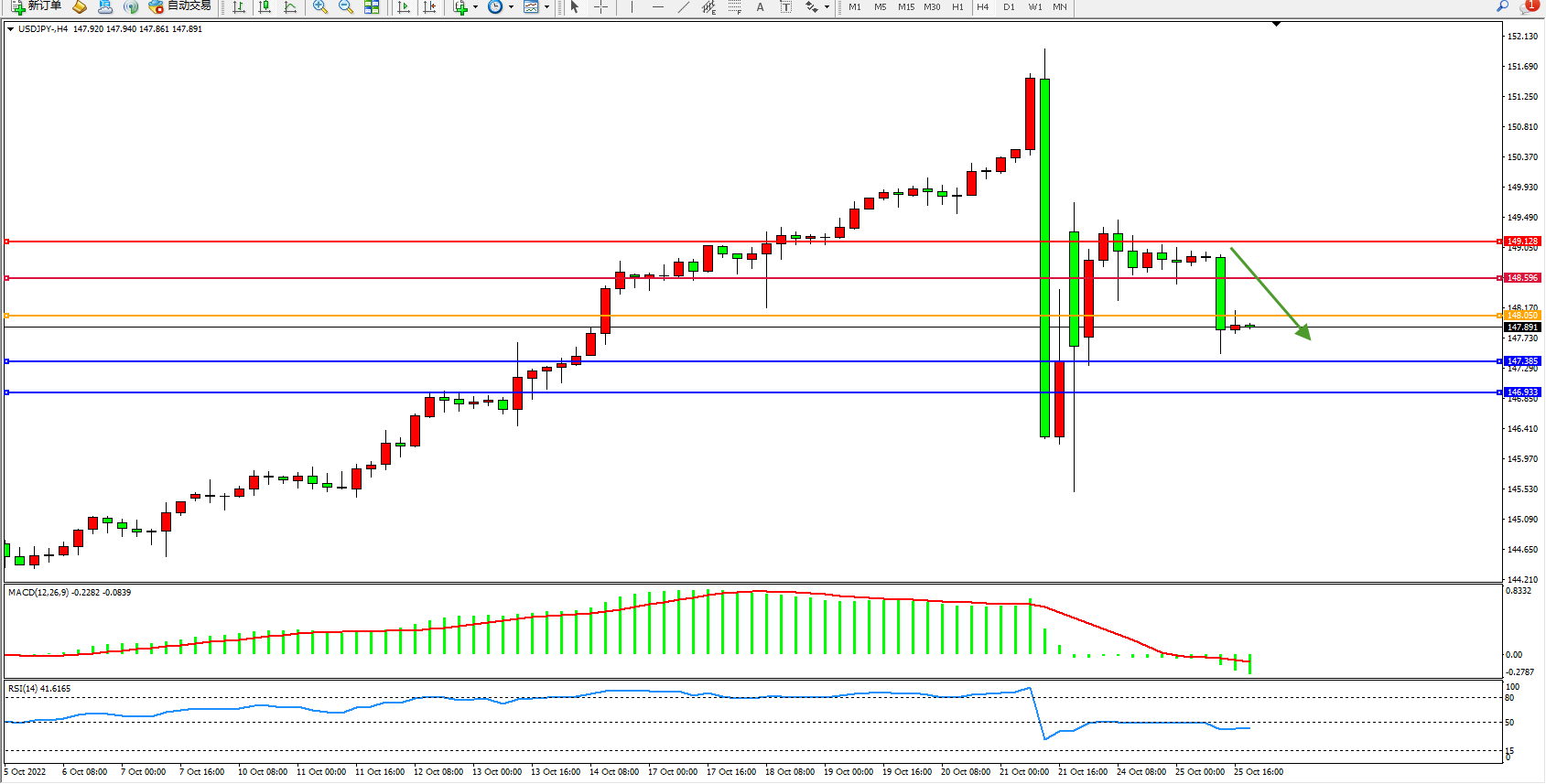Image resolution: width=1546 pixels, height=784 pixels.
Task: Click the New Order (新订单) button
Action: [37, 6]
